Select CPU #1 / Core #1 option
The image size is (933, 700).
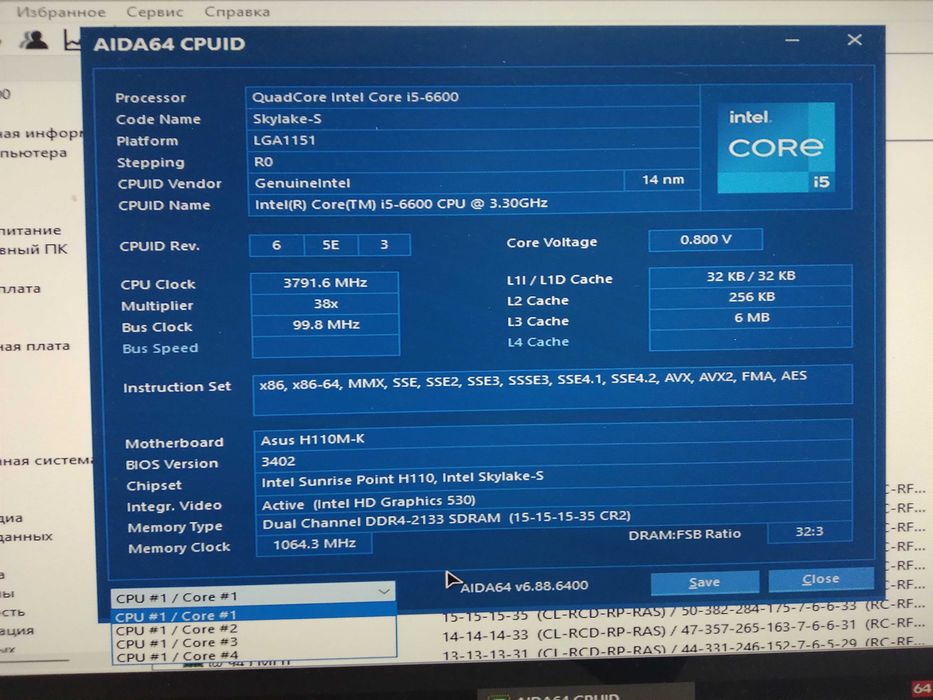[x=254, y=616]
